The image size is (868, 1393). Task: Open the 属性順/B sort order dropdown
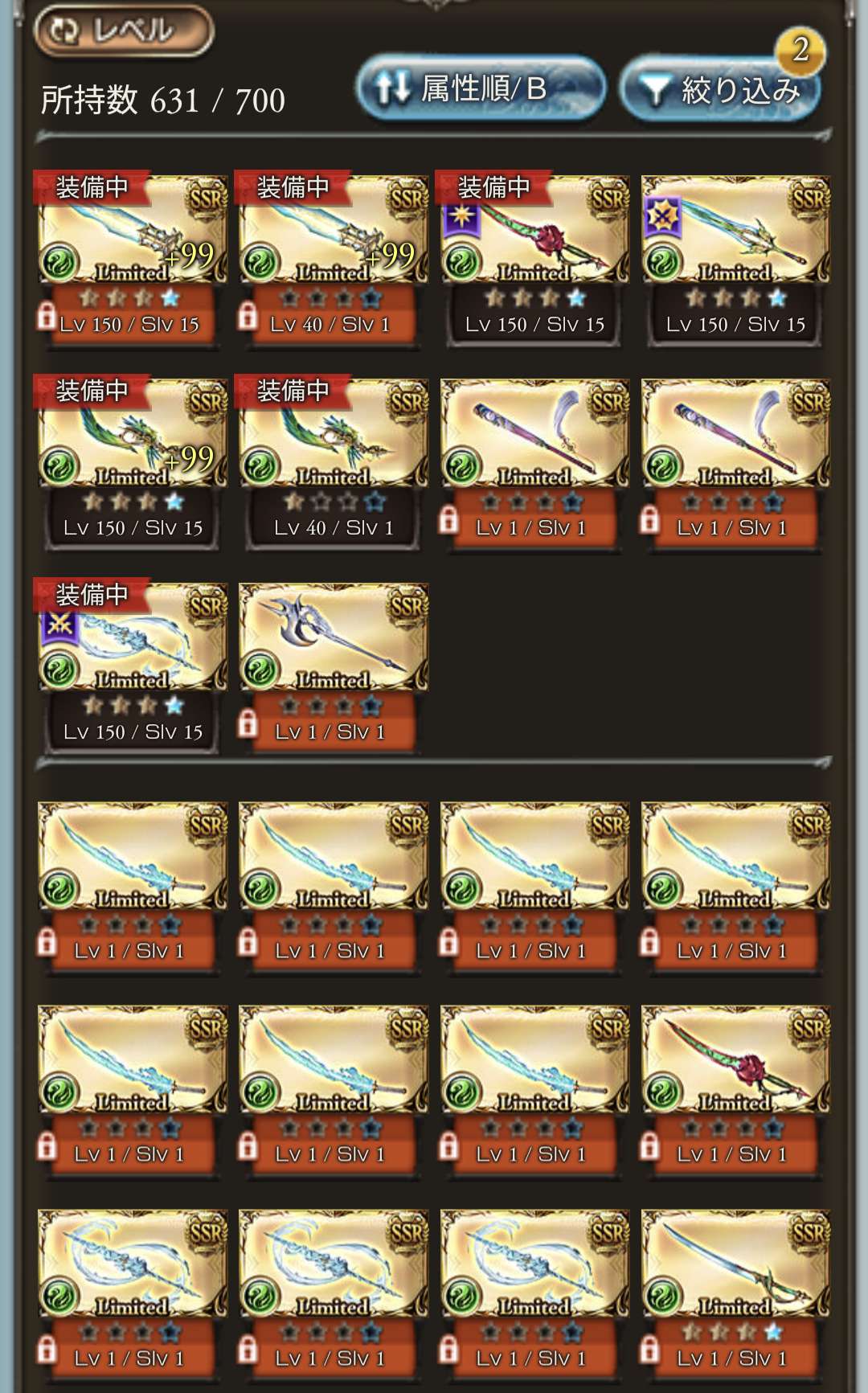(x=481, y=88)
